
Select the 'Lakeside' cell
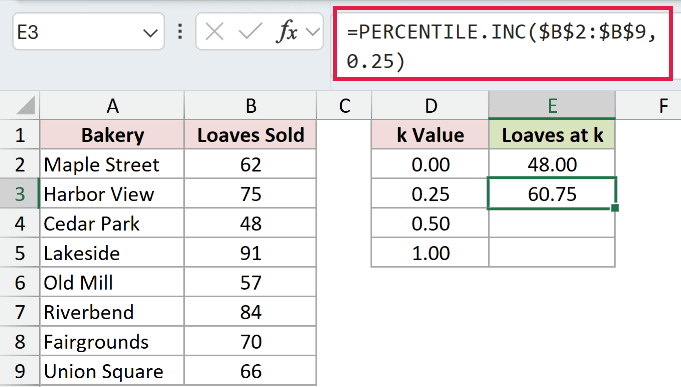112,253
